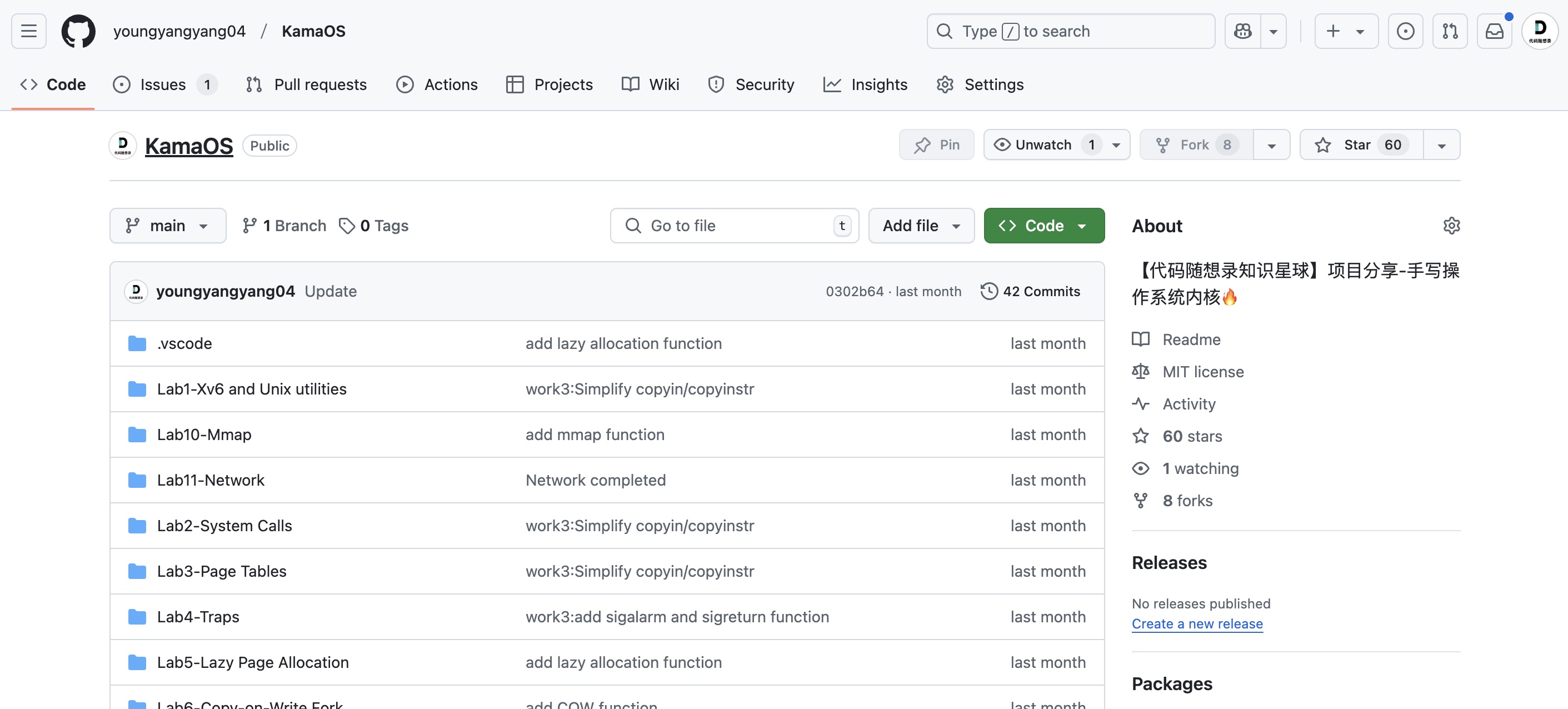Expand the green Code dropdown
The image size is (1568, 709).
(1043, 226)
